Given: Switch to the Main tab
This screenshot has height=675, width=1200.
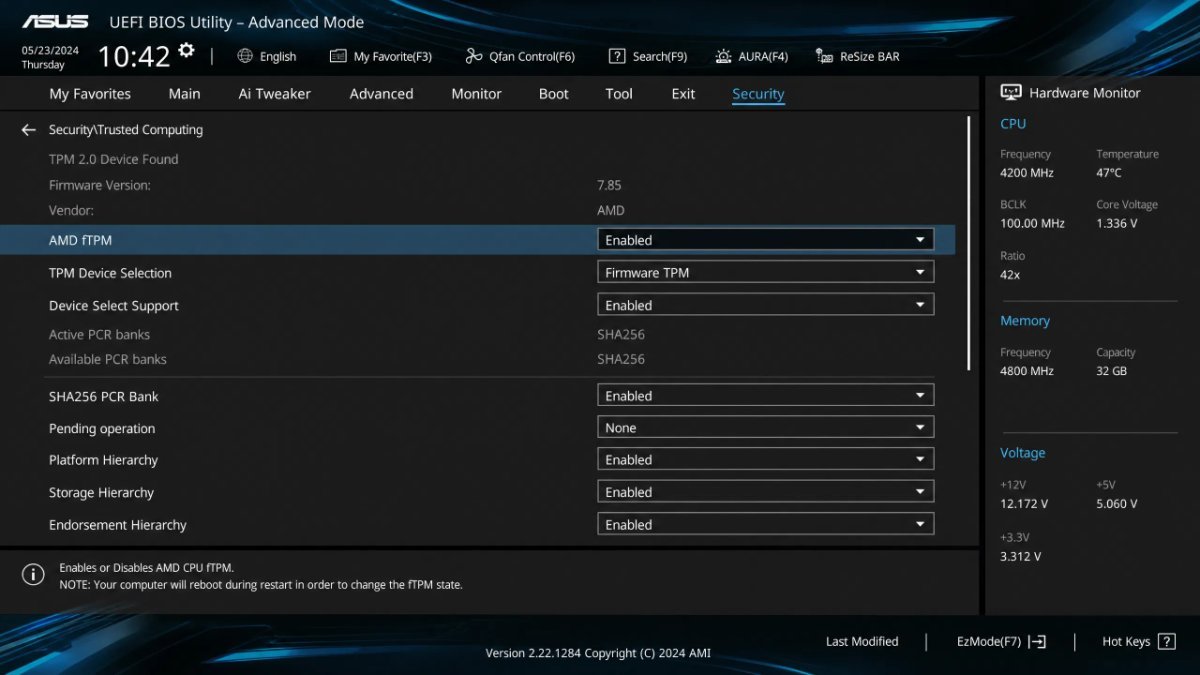Looking at the screenshot, I should tap(184, 94).
